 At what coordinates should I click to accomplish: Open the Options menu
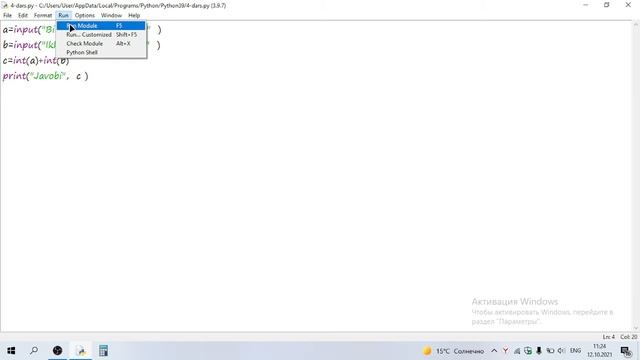[84, 15]
